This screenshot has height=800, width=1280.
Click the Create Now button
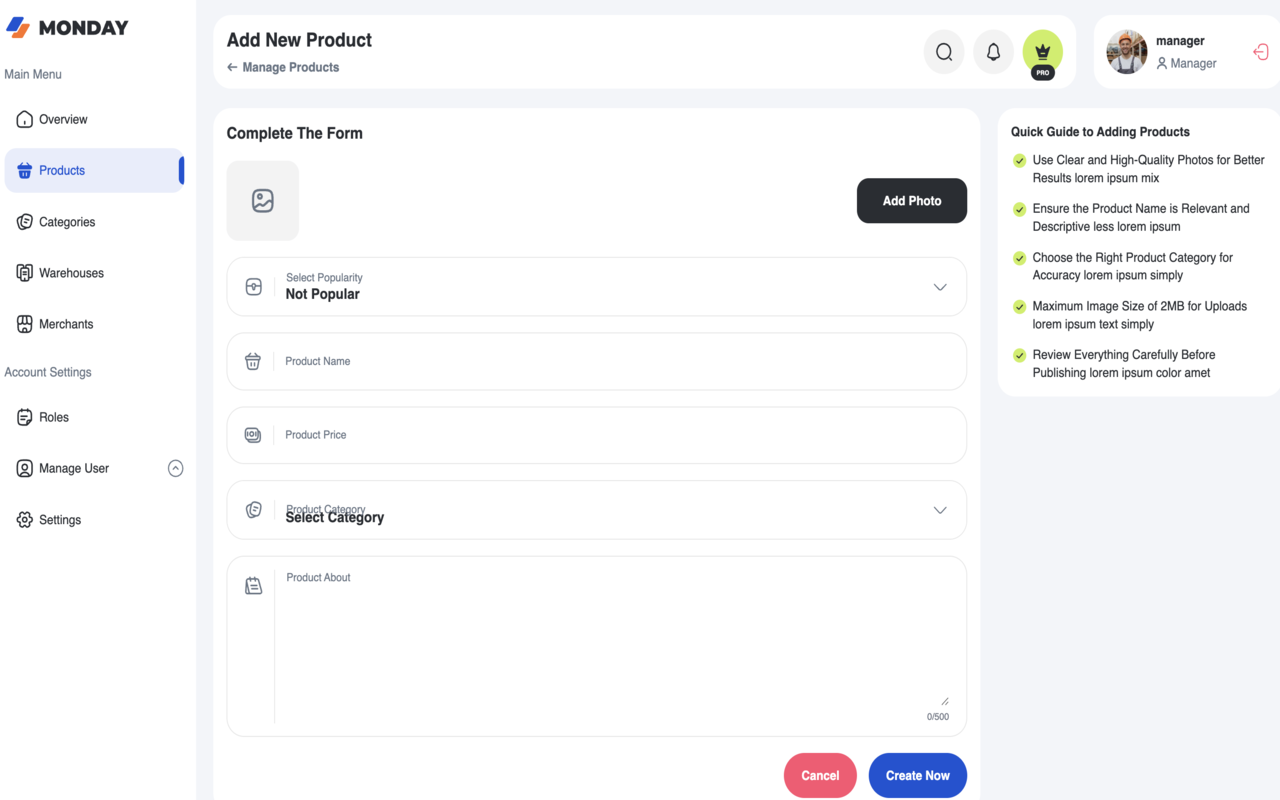[x=917, y=775]
